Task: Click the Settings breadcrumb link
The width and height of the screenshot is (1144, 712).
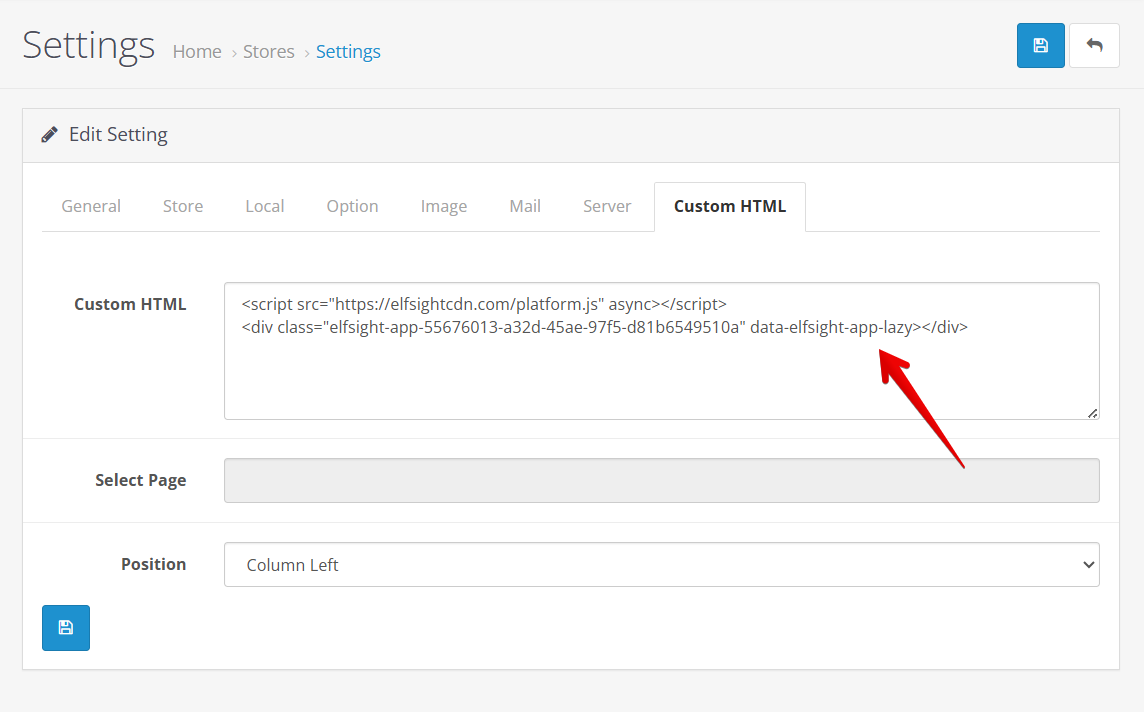Action: click(x=348, y=52)
